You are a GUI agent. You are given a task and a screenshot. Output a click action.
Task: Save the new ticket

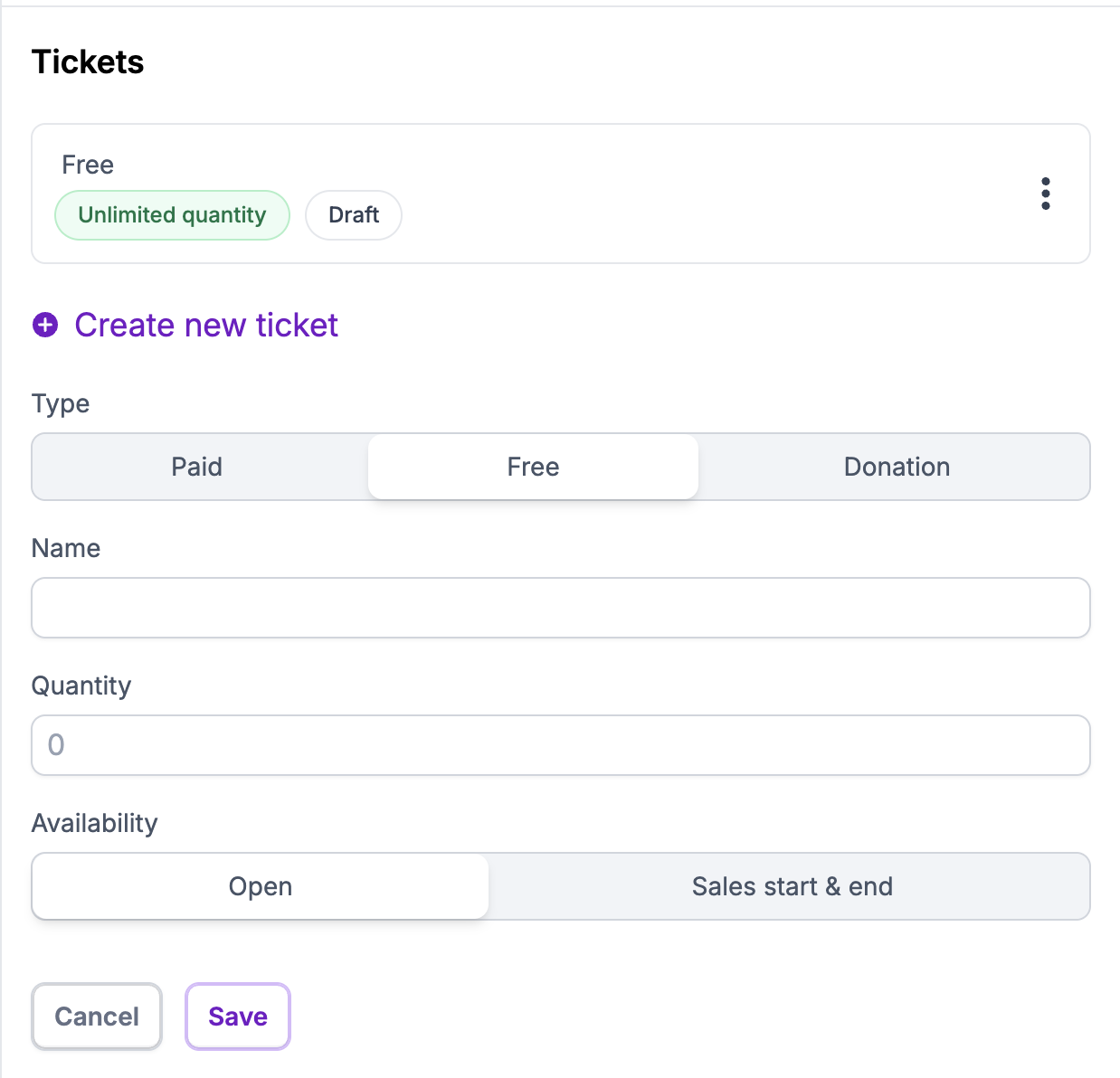pyautogui.click(x=238, y=1017)
